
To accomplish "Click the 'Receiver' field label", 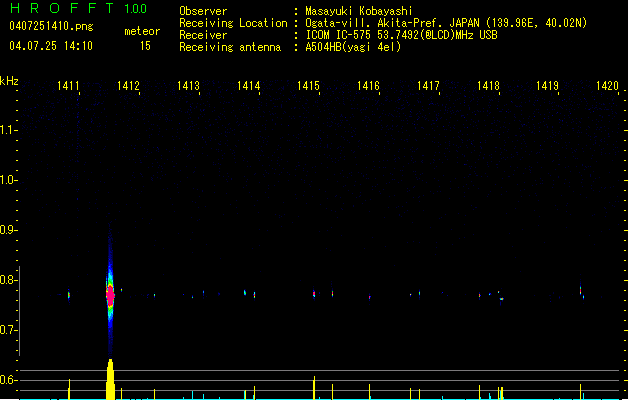I will pos(203,35).
